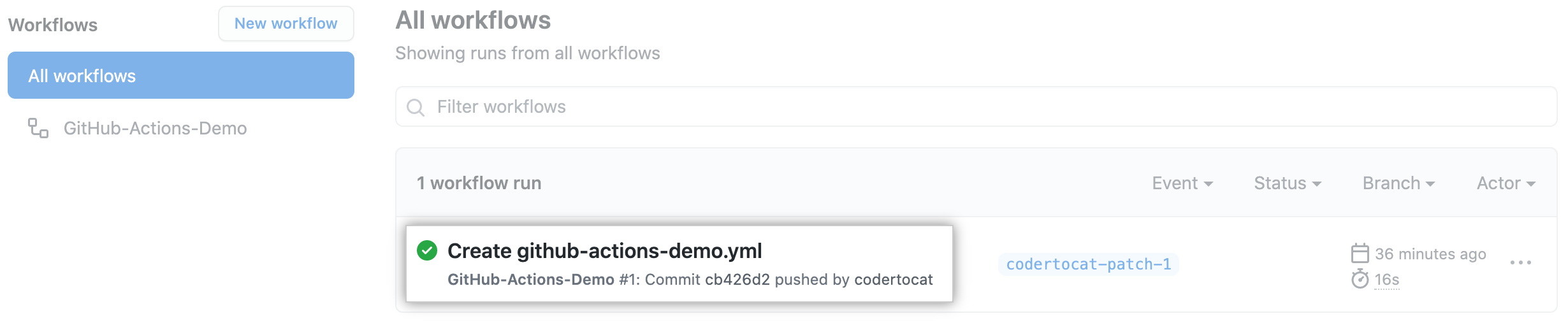Click the stopwatch duration icon
Viewport: 1568px width, 323px height.
(x=1360, y=279)
